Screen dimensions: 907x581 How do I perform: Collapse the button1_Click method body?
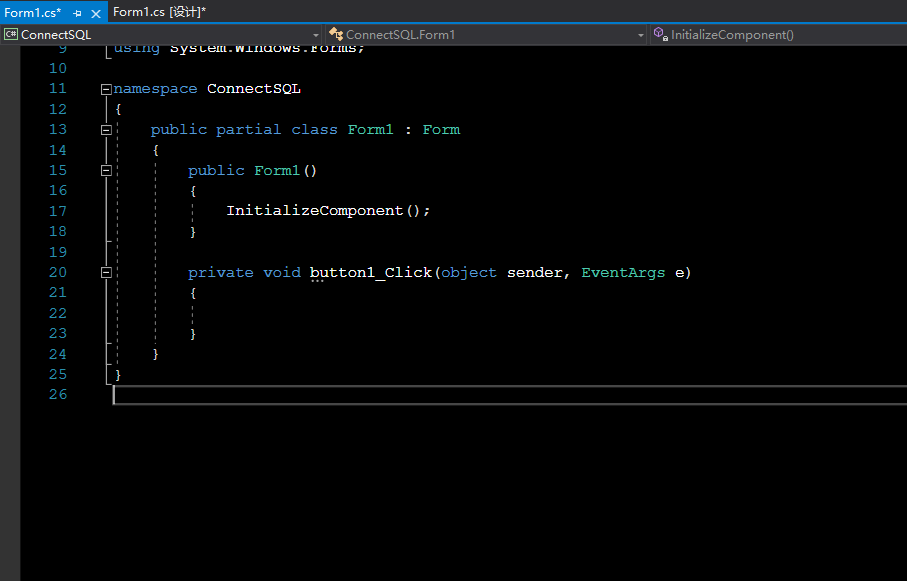pos(106,272)
